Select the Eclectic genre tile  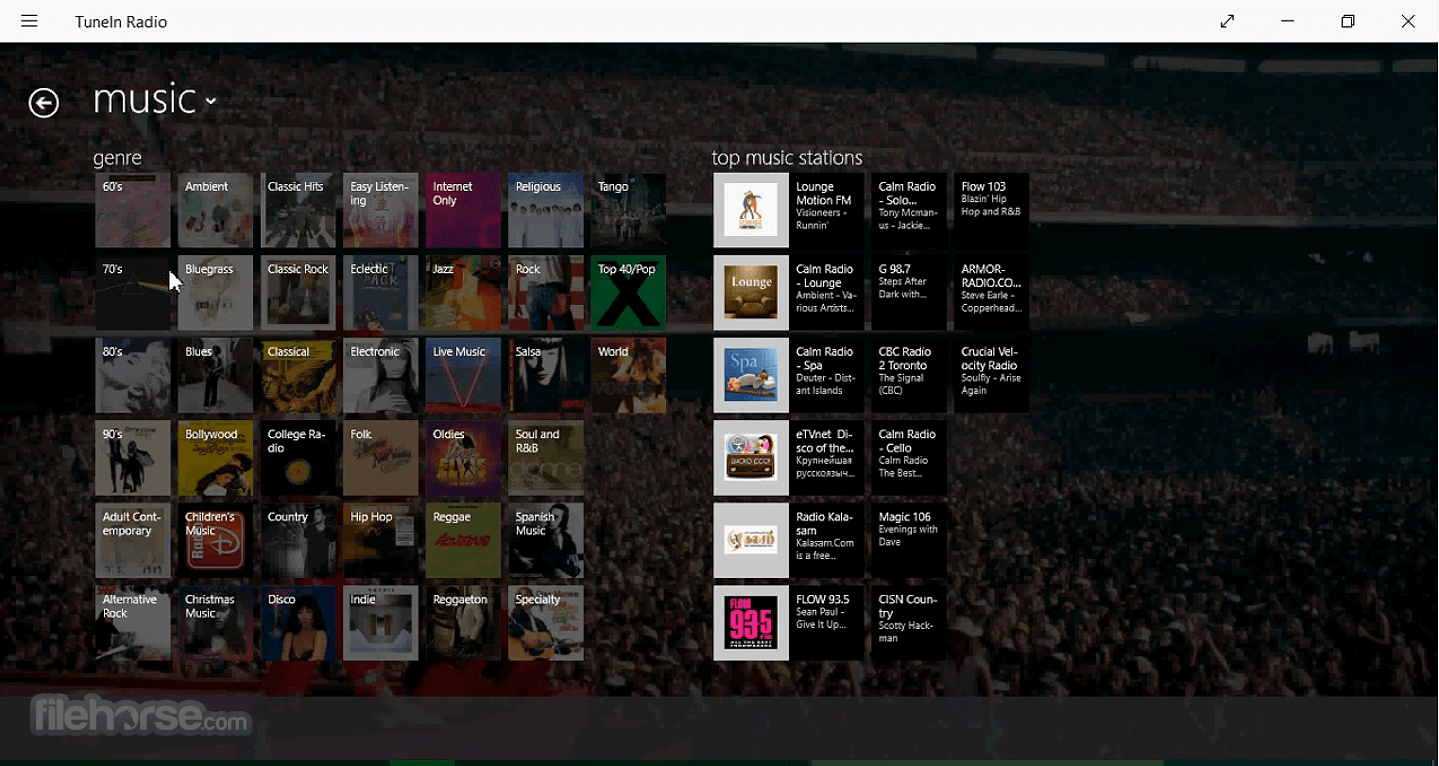pos(381,293)
